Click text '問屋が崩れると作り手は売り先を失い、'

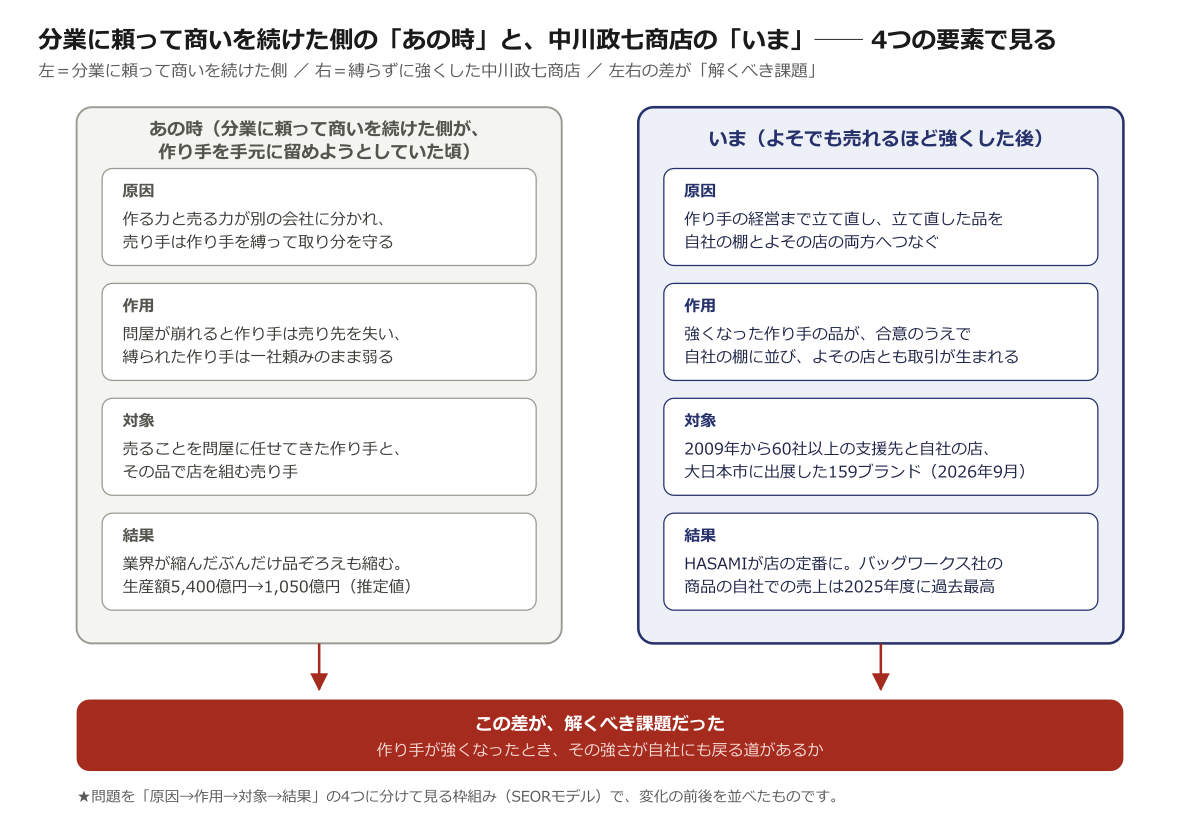[262, 333]
